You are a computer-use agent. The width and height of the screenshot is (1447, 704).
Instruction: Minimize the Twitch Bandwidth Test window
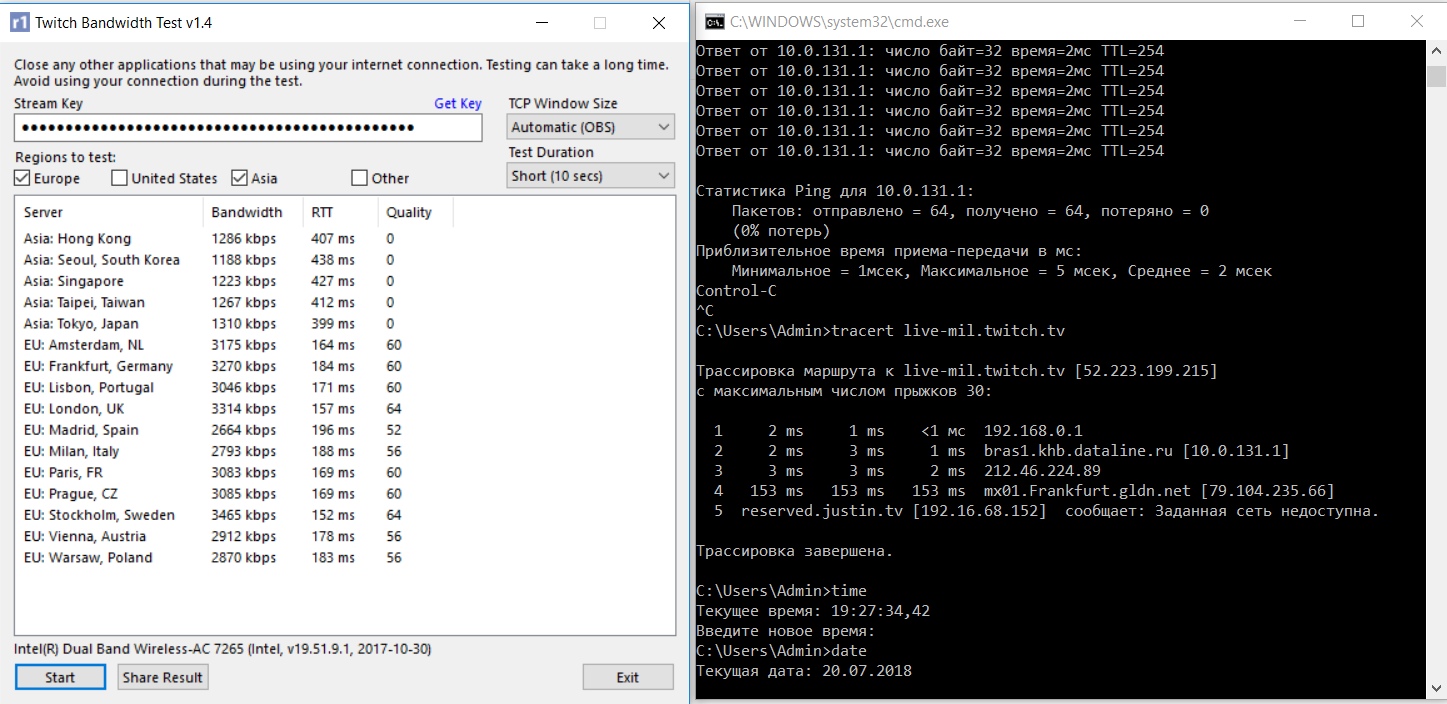541,23
